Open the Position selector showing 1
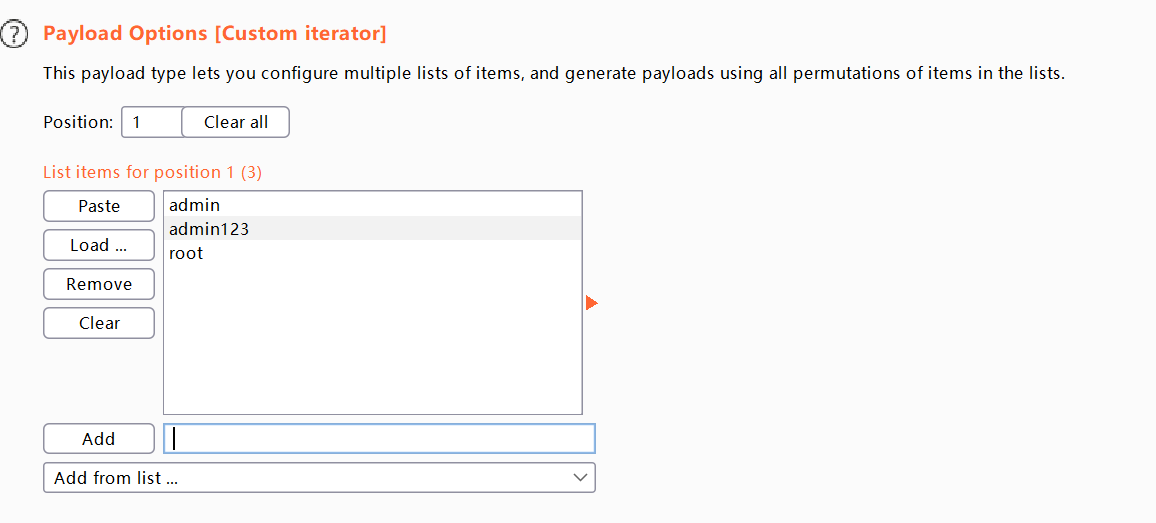 [x=151, y=122]
